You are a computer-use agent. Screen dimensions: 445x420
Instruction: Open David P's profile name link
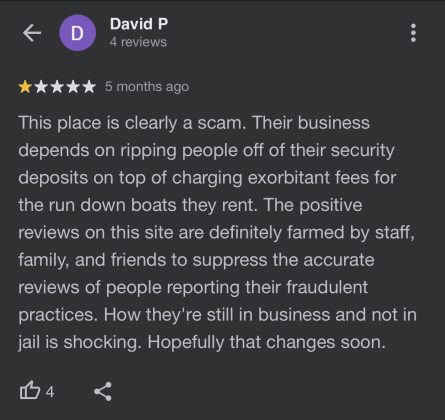pyautogui.click(x=139, y=24)
